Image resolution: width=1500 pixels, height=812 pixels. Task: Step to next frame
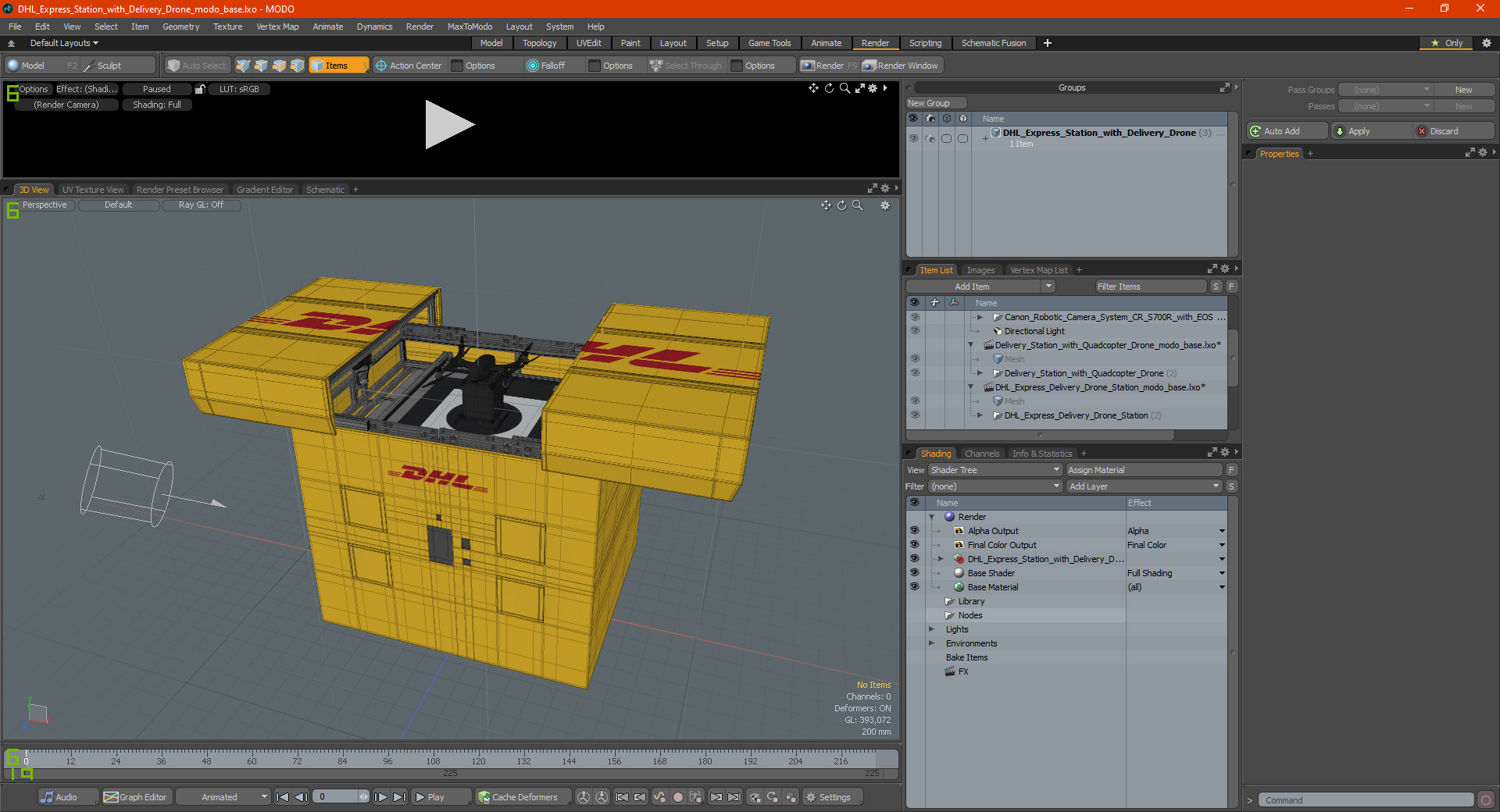click(380, 797)
